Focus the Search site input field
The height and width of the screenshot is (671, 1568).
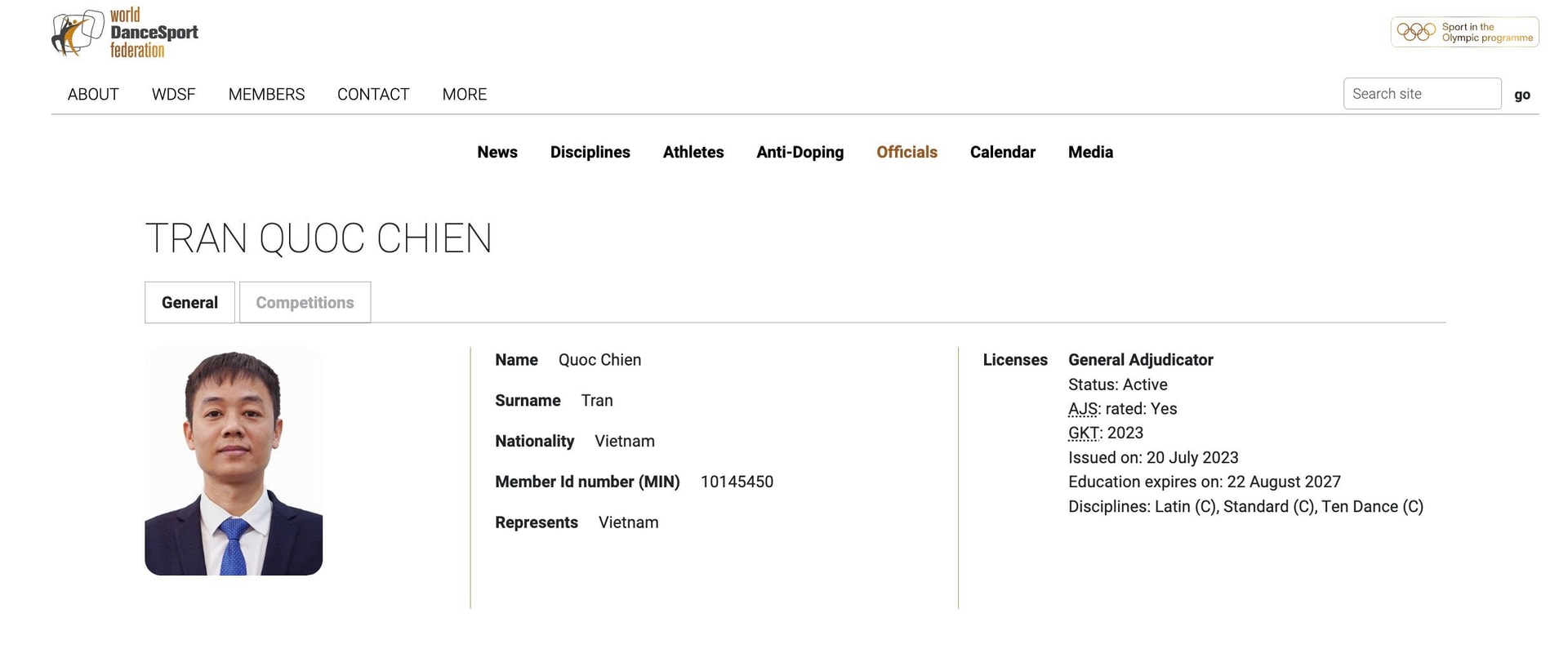click(1422, 94)
